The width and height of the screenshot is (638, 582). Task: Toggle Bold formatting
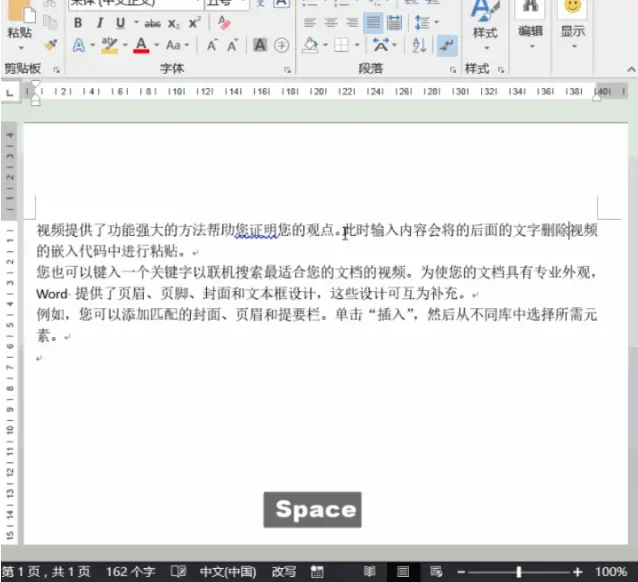[78, 23]
